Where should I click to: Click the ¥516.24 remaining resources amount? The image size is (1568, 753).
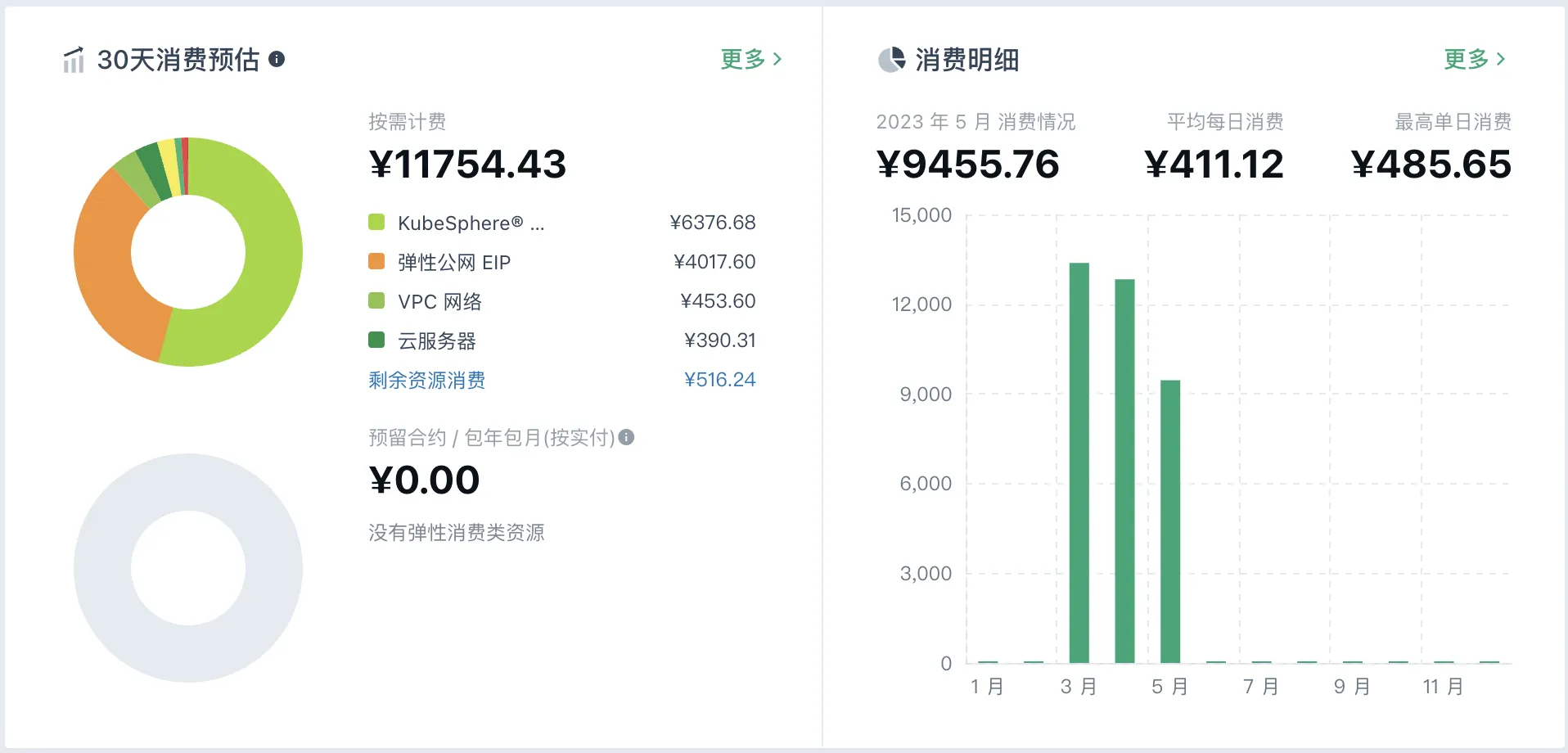(719, 380)
